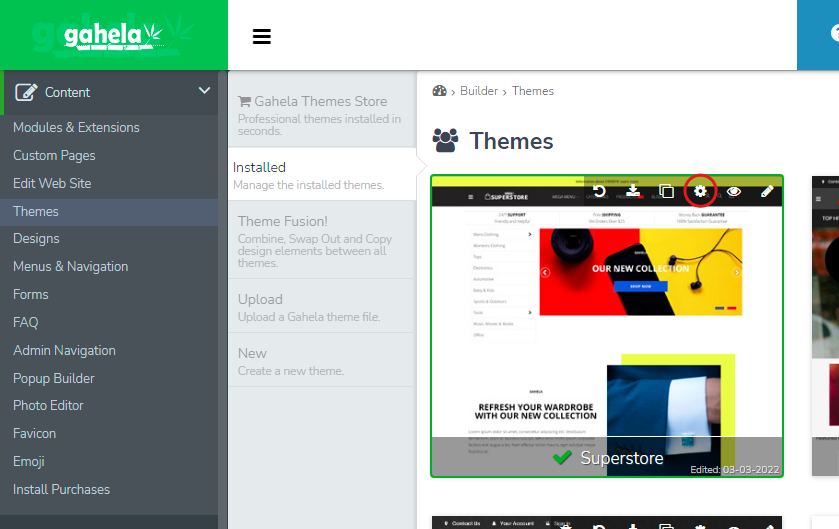Select the Superstore theme thumbnail
This screenshot has height=529, width=839.
pos(607,326)
